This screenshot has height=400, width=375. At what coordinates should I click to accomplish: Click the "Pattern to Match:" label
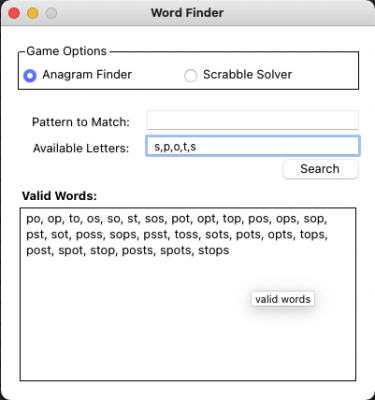[x=81, y=122]
